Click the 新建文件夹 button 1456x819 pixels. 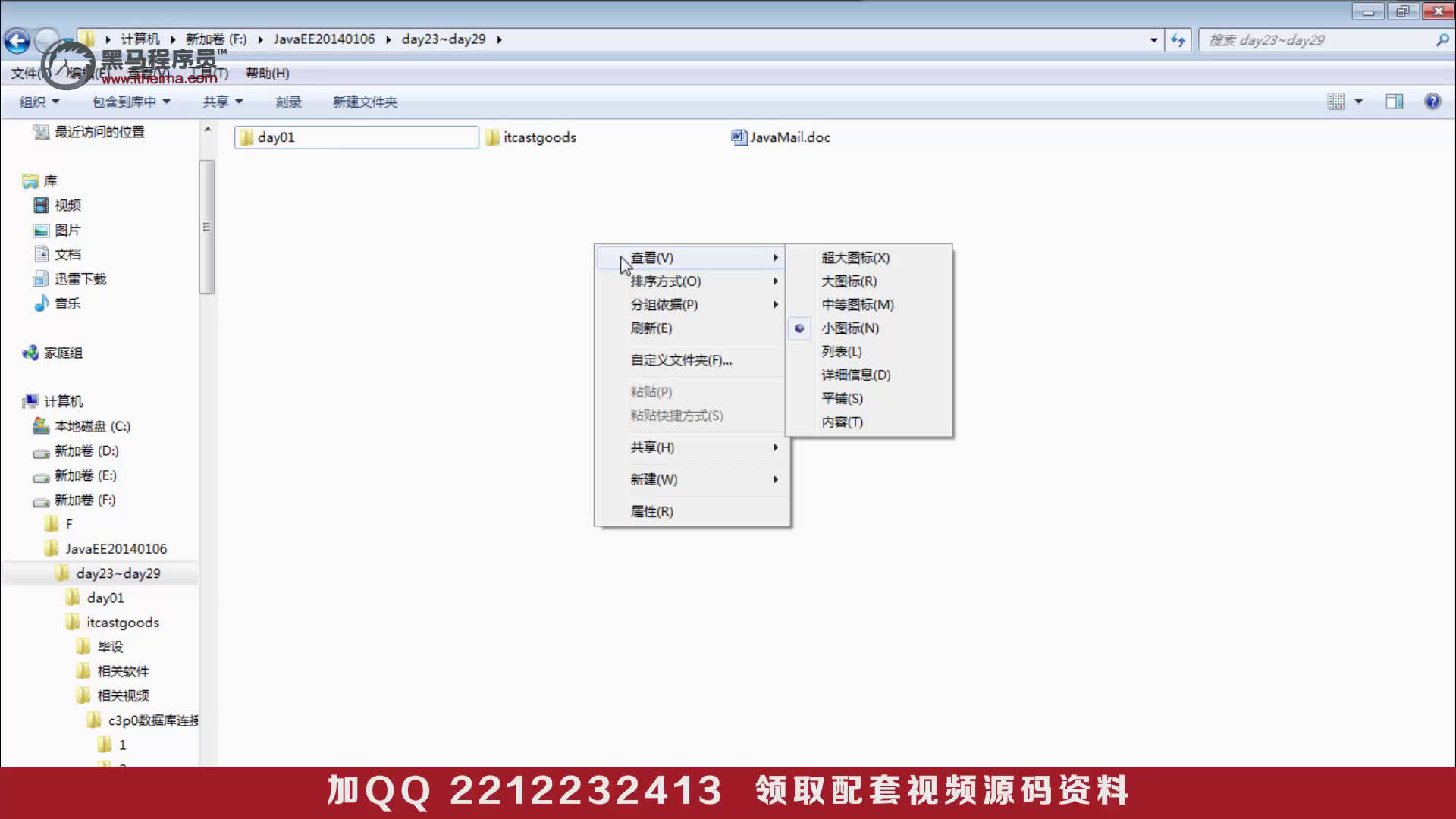(365, 102)
